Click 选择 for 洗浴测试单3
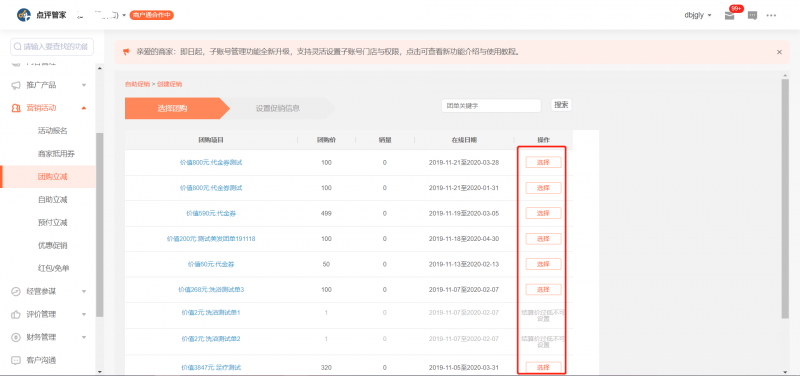The image size is (800, 376). point(543,289)
